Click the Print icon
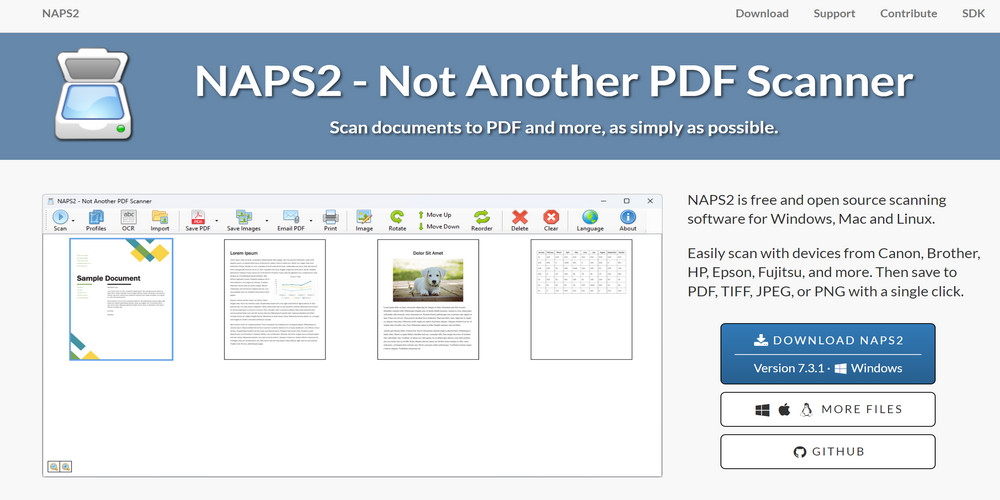The image size is (1000, 500). click(x=330, y=220)
